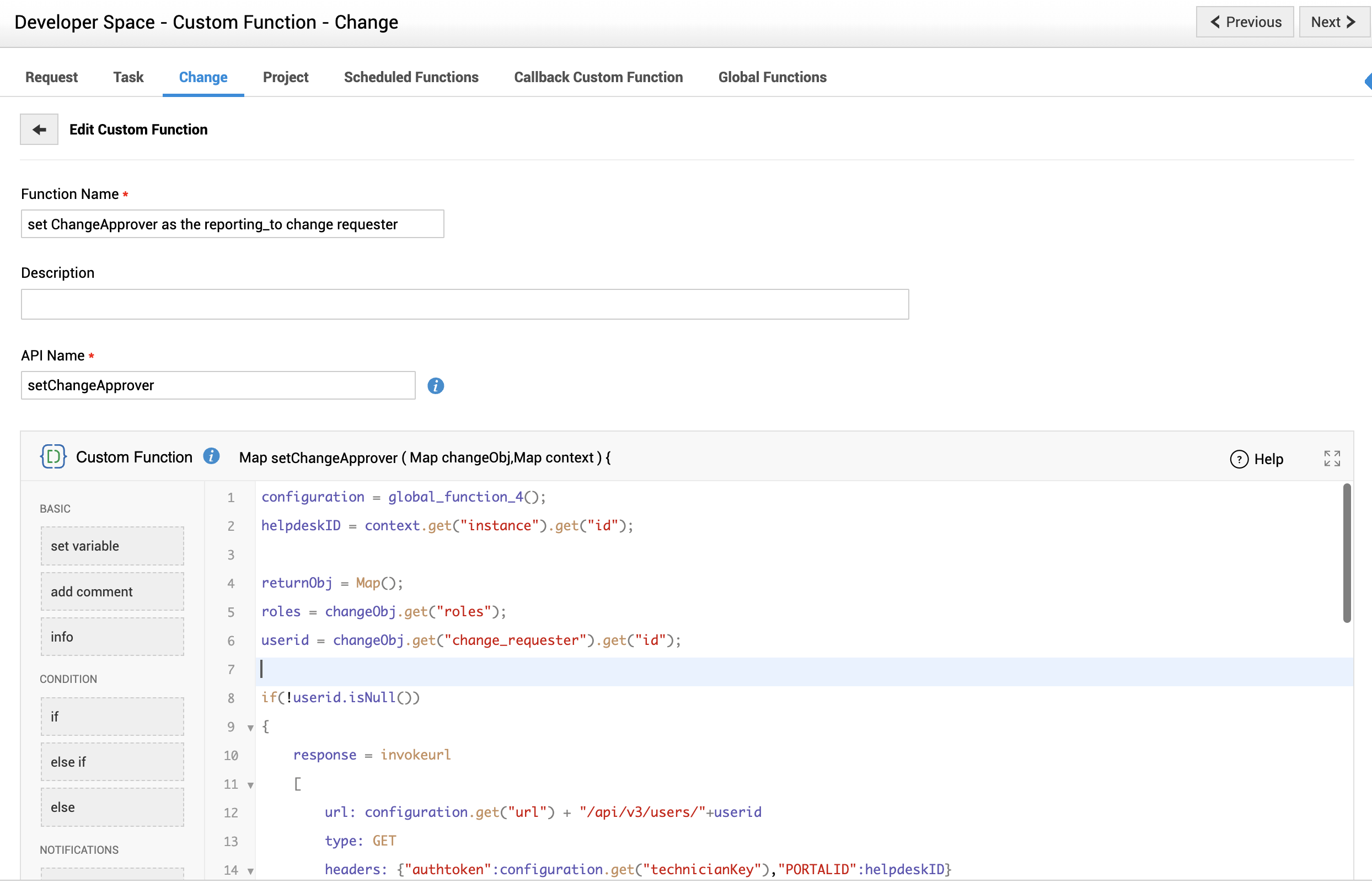Expand the code editor to fullscreen
1372x883 pixels.
[1332, 458]
